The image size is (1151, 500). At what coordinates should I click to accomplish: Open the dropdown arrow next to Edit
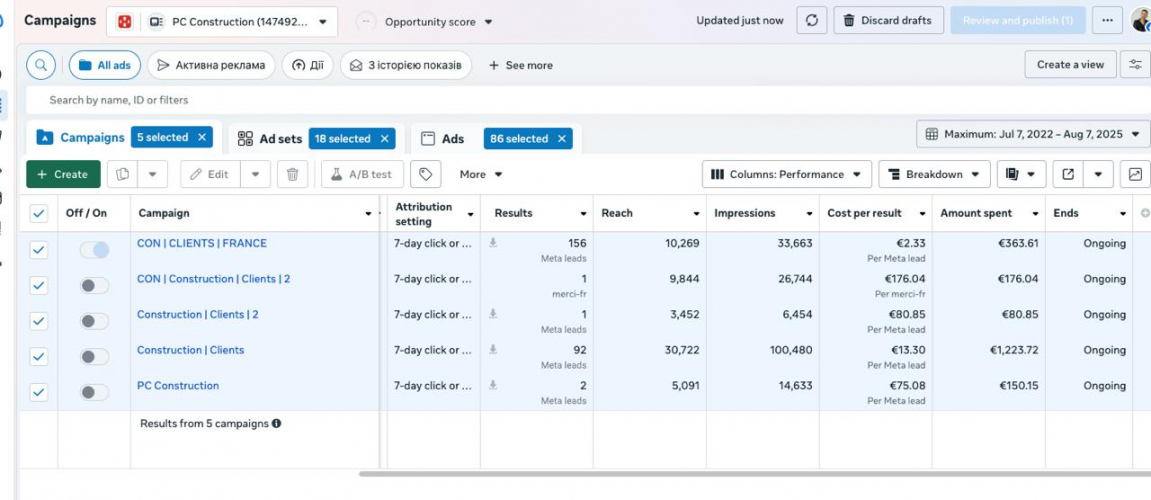click(255, 174)
